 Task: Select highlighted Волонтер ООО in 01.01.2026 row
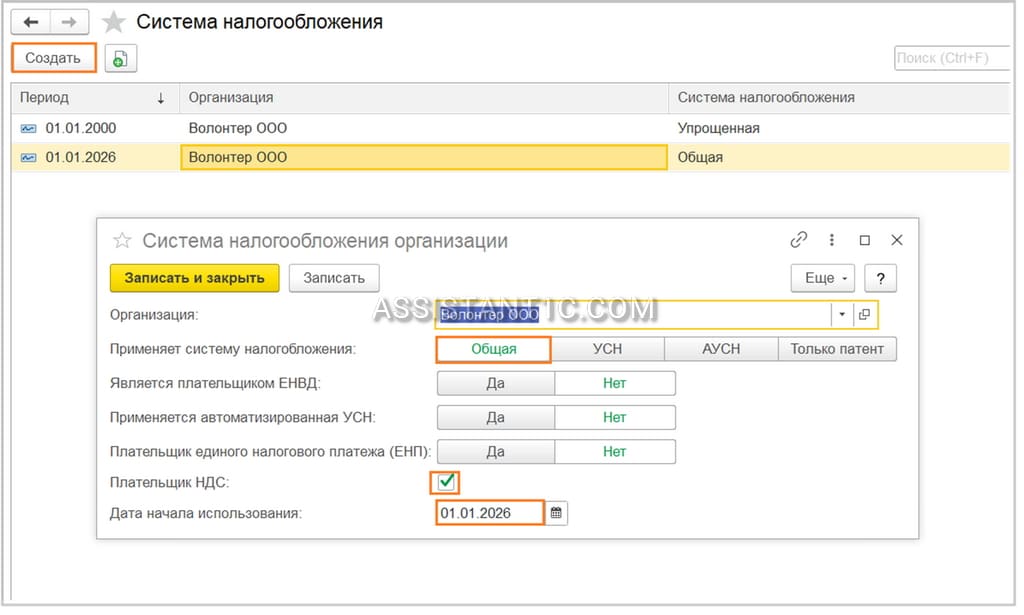click(x=423, y=158)
